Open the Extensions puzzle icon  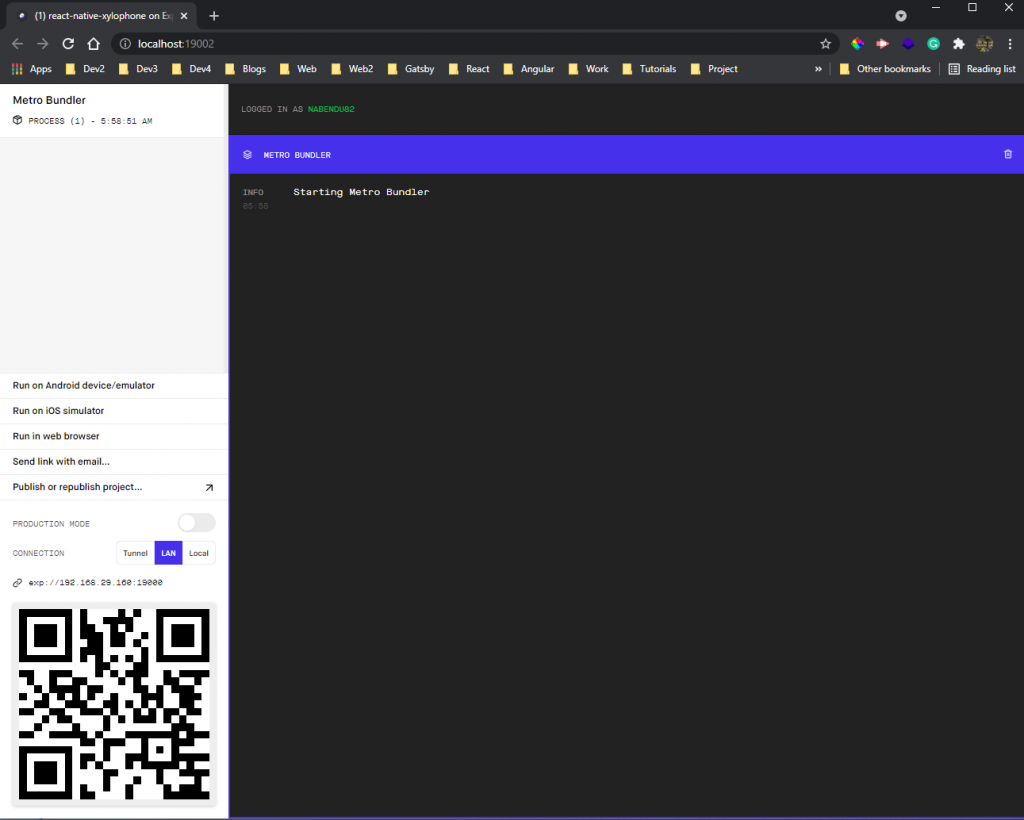click(x=959, y=44)
